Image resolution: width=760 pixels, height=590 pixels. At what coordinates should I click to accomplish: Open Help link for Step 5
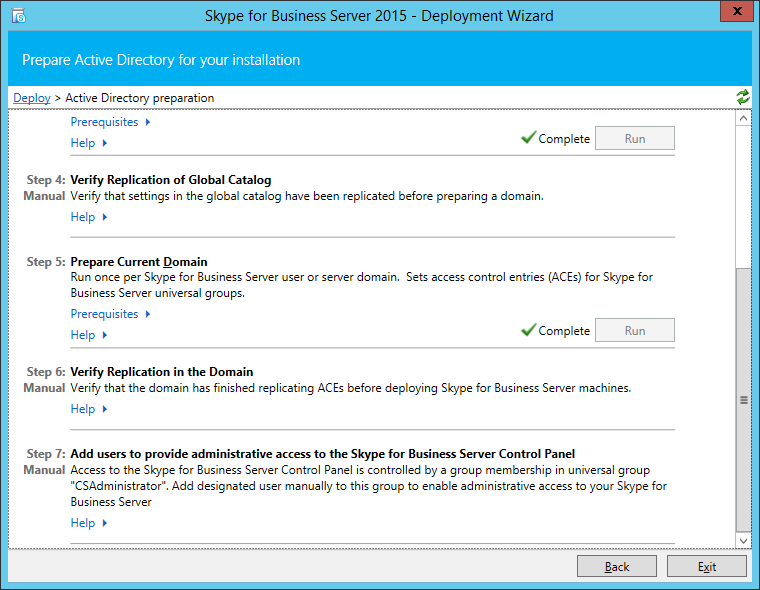click(83, 335)
